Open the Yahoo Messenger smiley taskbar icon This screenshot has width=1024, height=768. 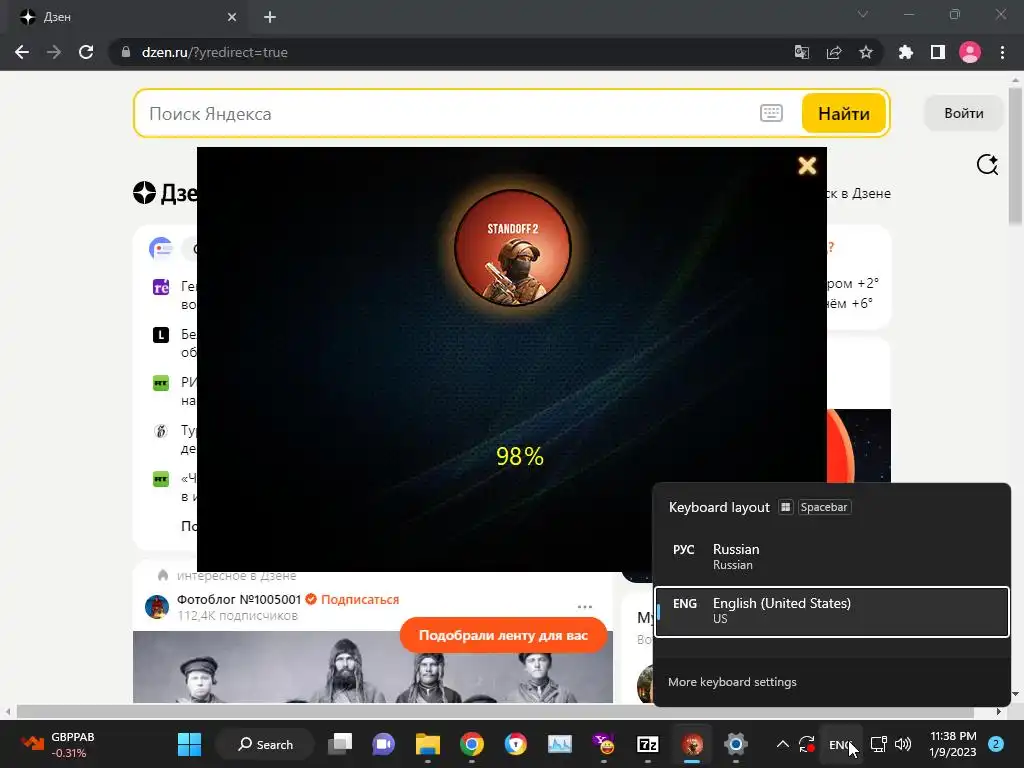[x=604, y=744]
